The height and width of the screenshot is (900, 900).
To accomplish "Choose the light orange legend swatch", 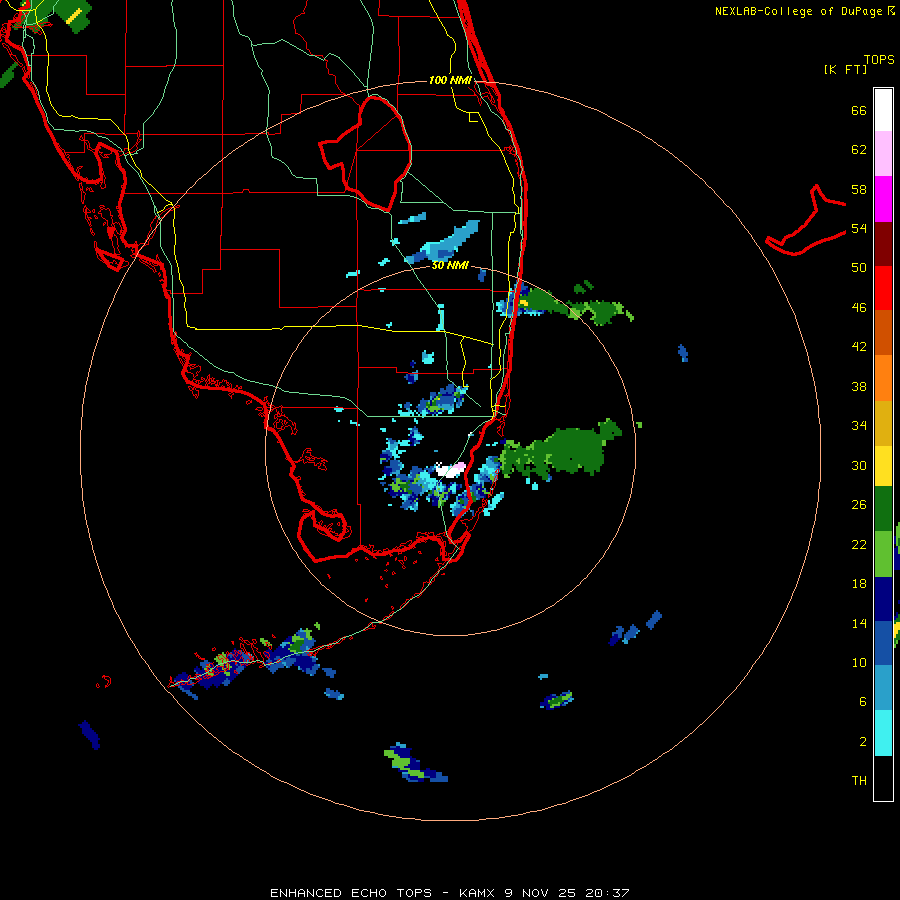I will pyautogui.click(x=883, y=378).
